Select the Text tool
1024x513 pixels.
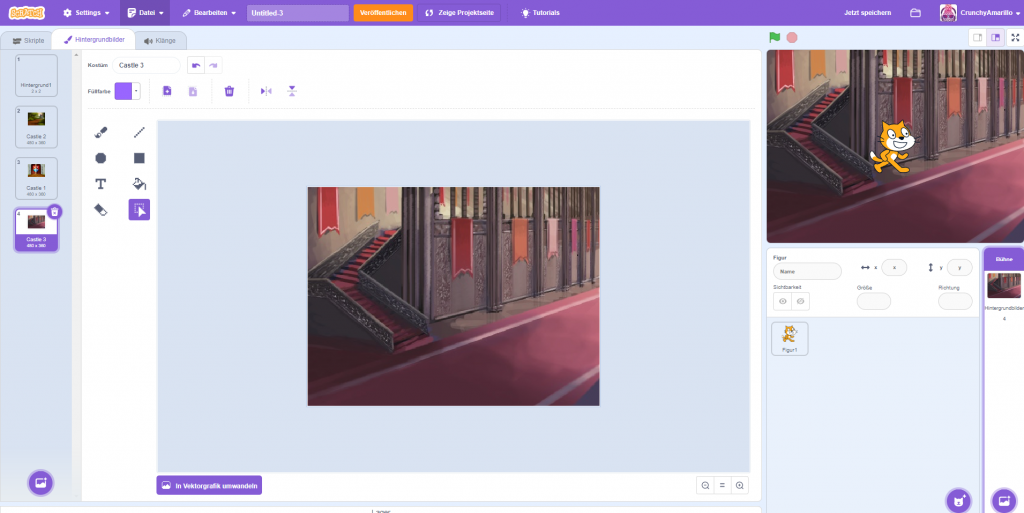pos(101,184)
